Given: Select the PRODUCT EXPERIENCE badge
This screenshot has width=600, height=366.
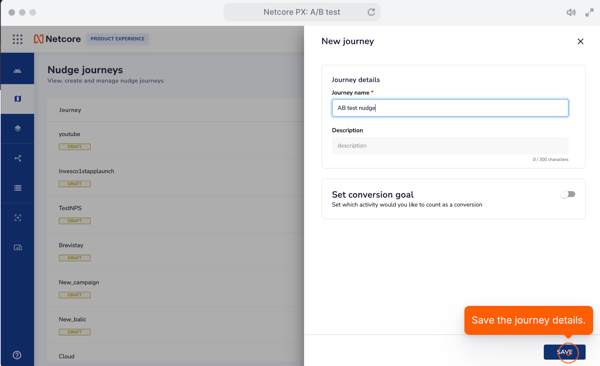Looking at the screenshot, I should (117, 39).
